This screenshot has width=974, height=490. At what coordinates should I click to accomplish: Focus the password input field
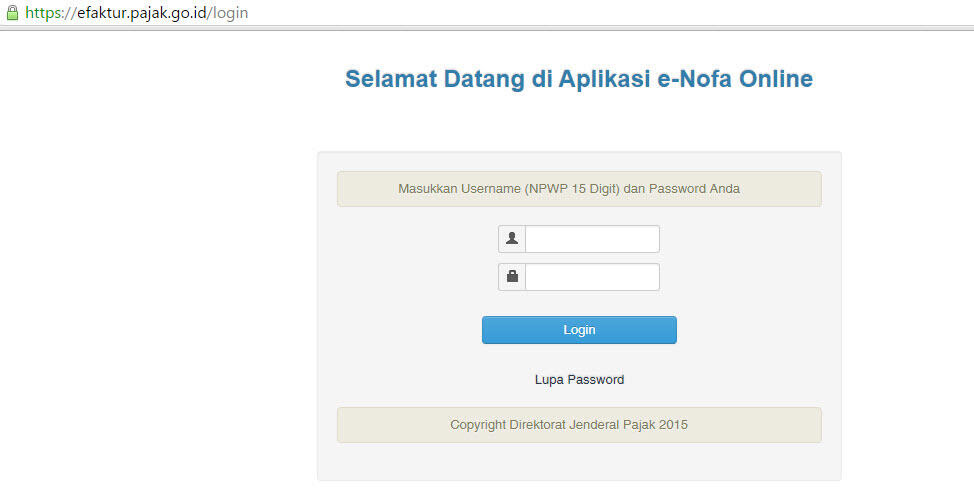pos(592,277)
